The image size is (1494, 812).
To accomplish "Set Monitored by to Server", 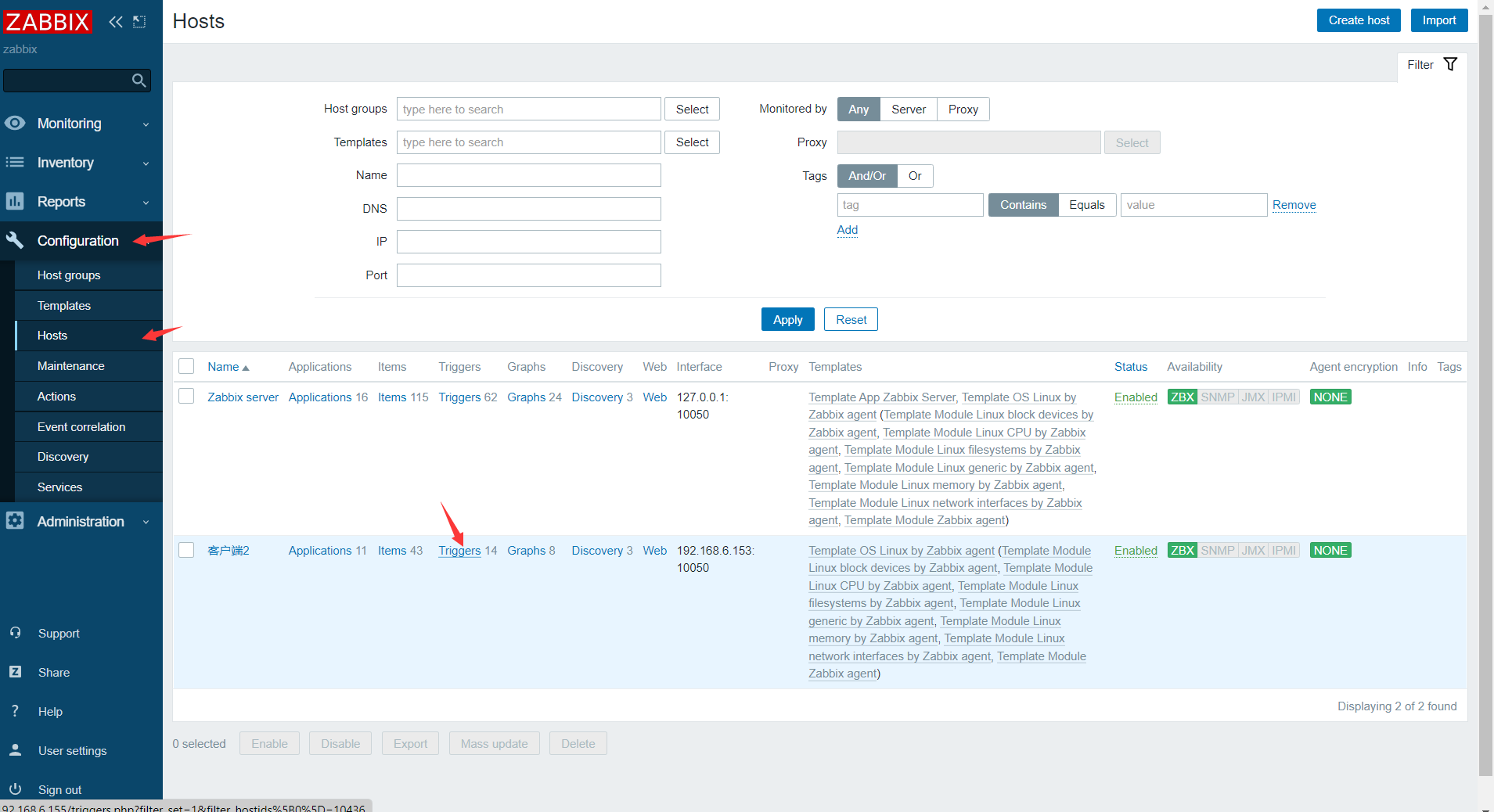I will pos(909,110).
